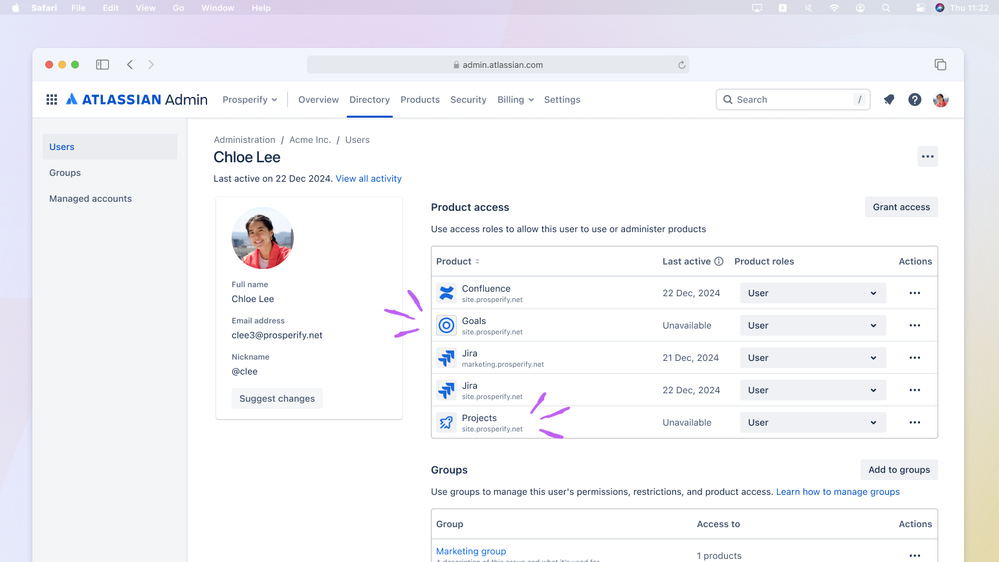
Task: Open the Safari File menu
Action: 78,8
